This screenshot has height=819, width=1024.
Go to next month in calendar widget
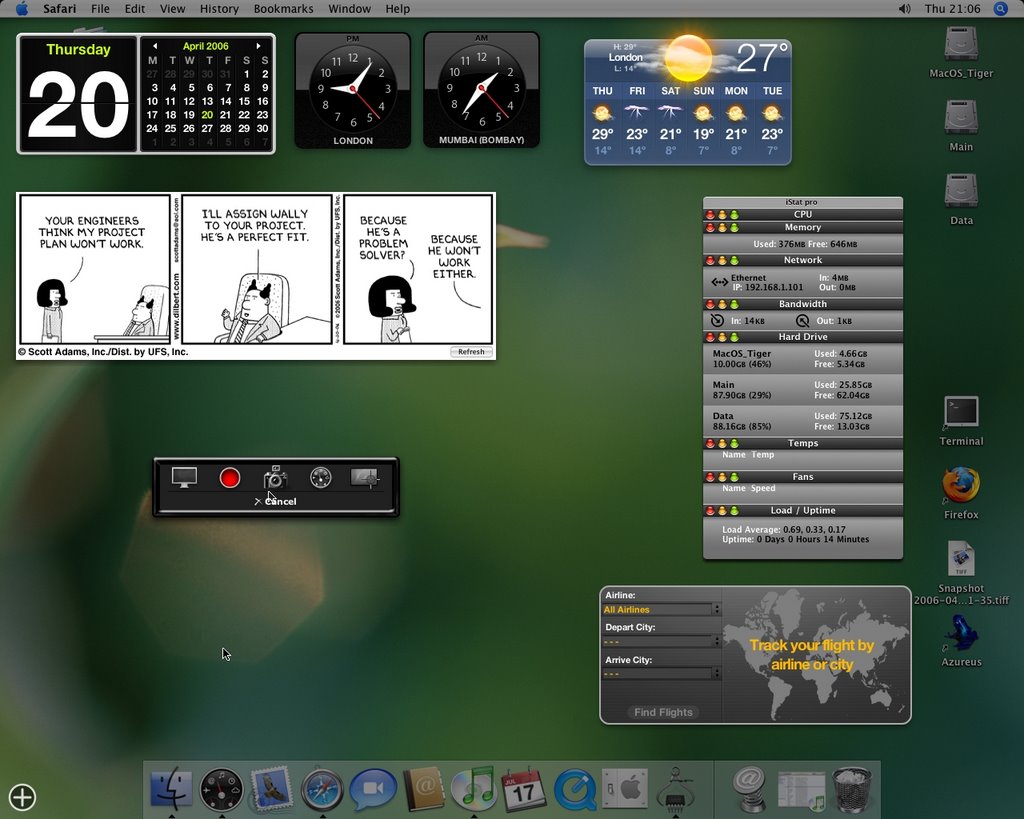tap(259, 46)
